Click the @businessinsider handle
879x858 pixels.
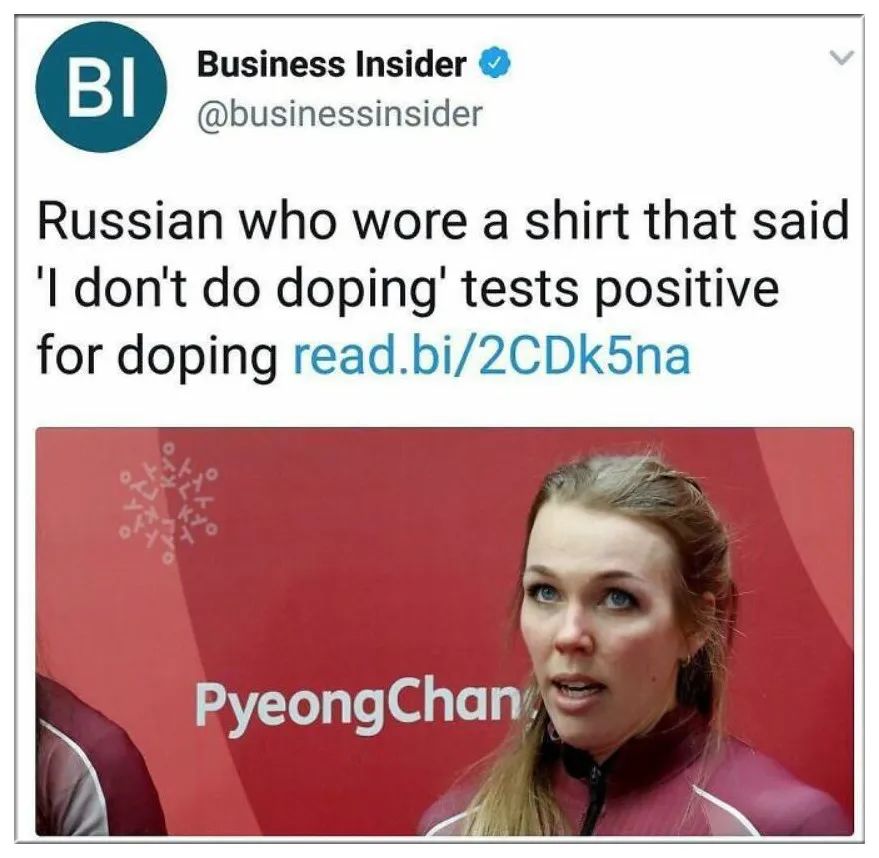(x=339, y=114)
